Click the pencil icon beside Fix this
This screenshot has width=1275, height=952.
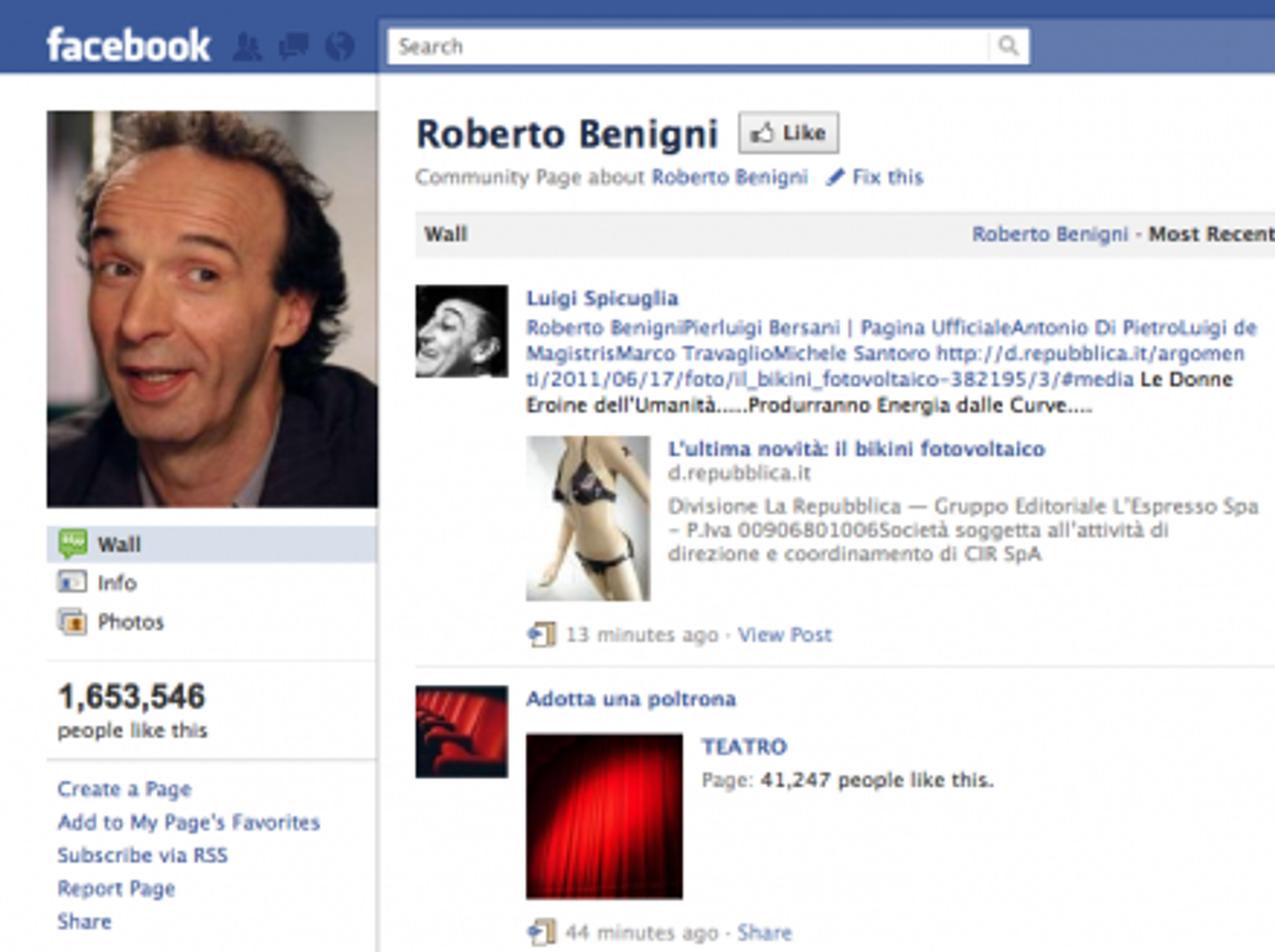click(835, 177)
